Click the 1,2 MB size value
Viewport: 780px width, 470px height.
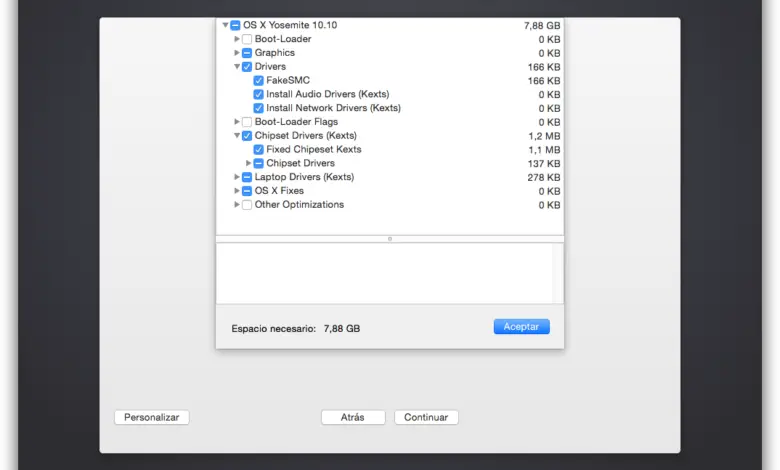coord(544,136)
